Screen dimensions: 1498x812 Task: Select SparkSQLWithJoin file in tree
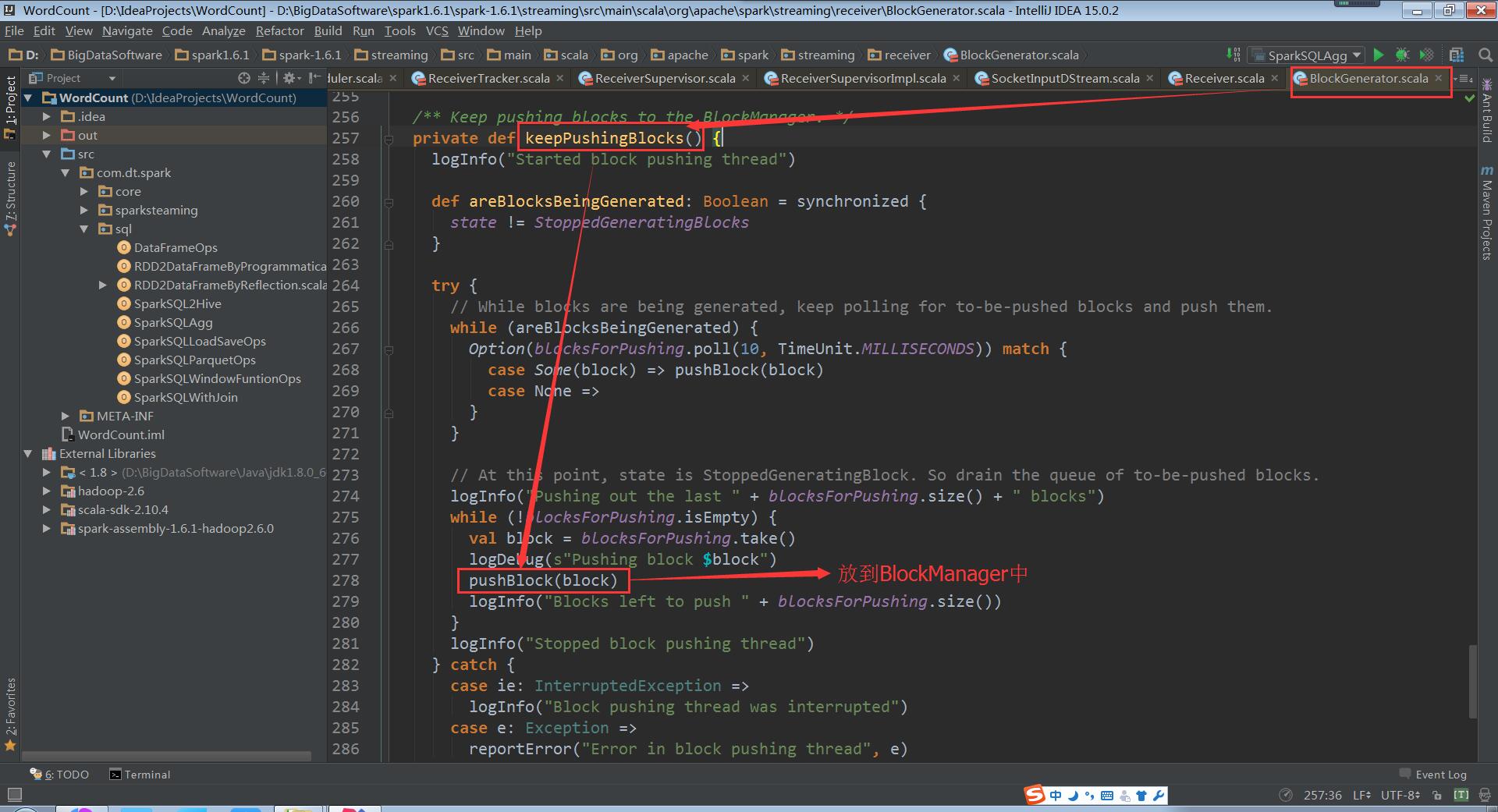point(186,397)
